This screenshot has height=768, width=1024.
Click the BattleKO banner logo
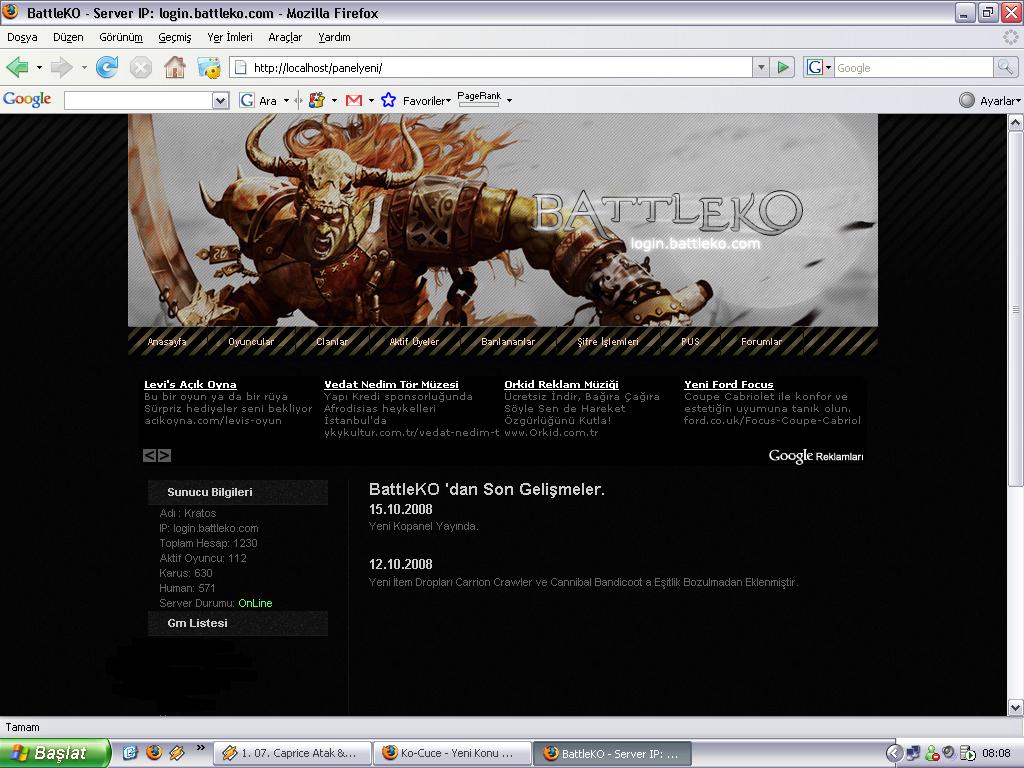[x=668, y=212]
